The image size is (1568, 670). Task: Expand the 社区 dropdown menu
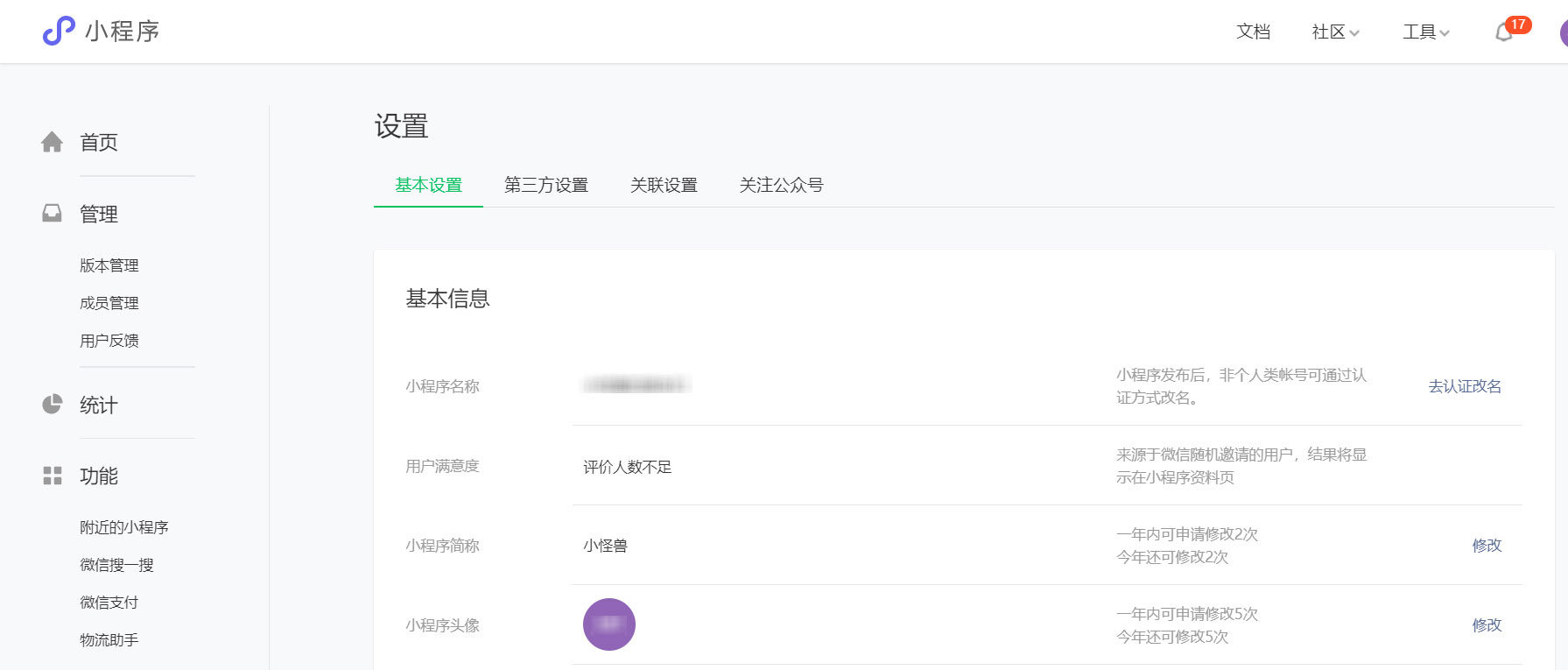[1335, 32]
